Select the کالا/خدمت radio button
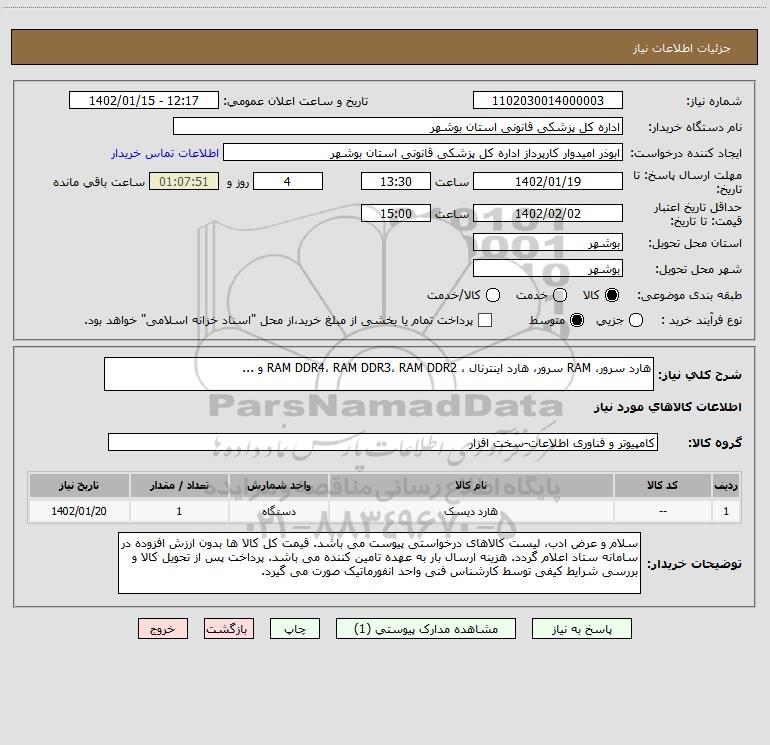This screenshot has height=745, width=770. (x=493, y=295)
